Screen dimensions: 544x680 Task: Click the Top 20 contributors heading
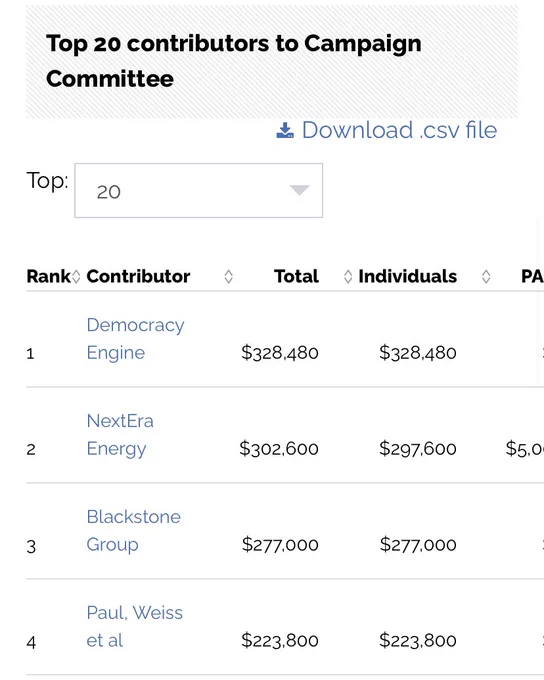pyautogui.click(x=234, y=61)
